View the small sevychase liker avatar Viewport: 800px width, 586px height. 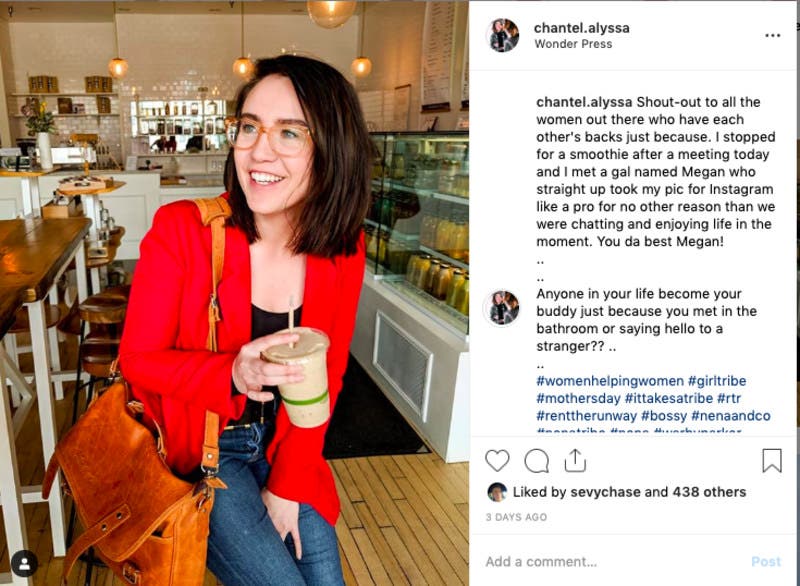click(x=497, y=492)
